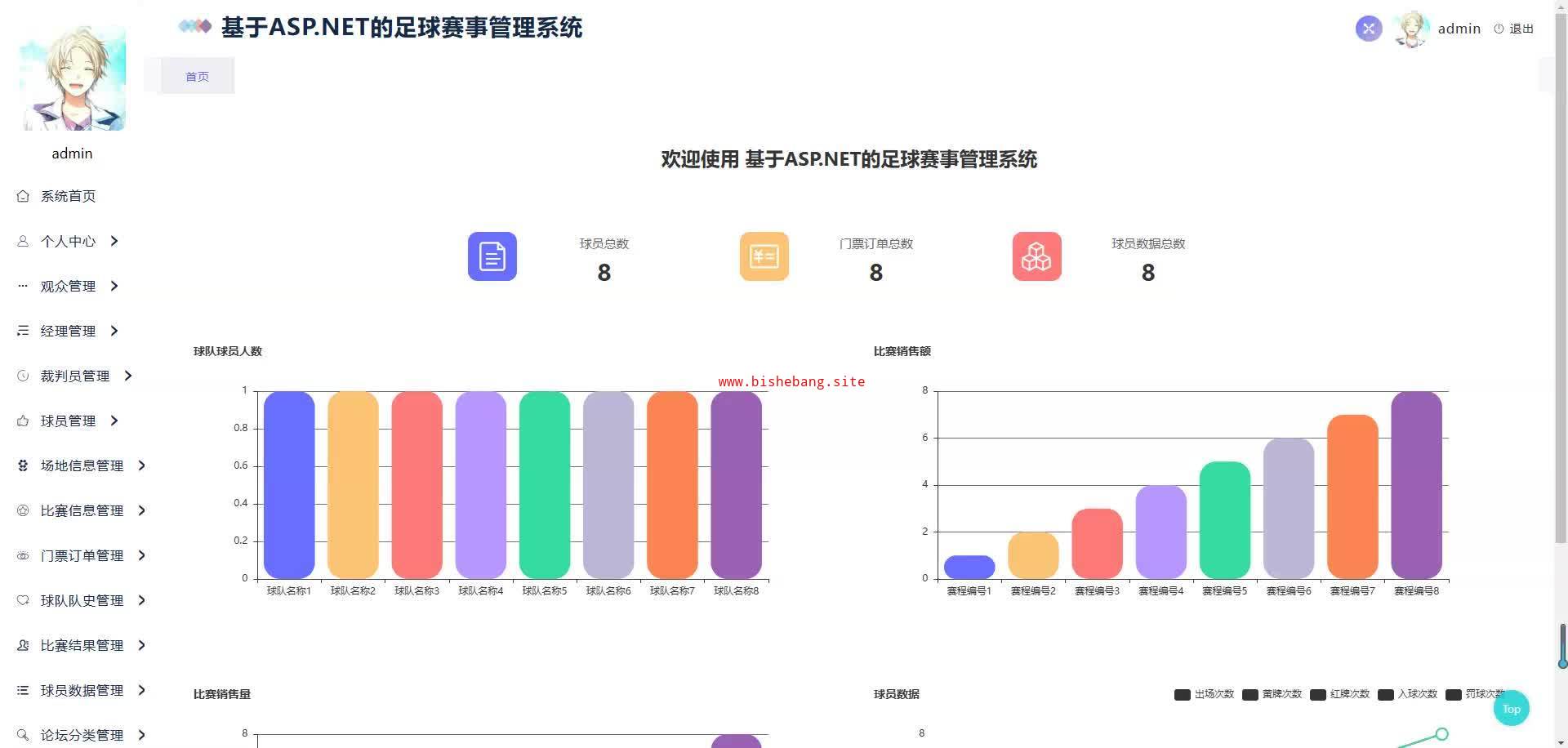Click the 球队名称5 green bar in 球队球员人数
The height and width of the screenshot is (748, 1568).
click(545, 485)
